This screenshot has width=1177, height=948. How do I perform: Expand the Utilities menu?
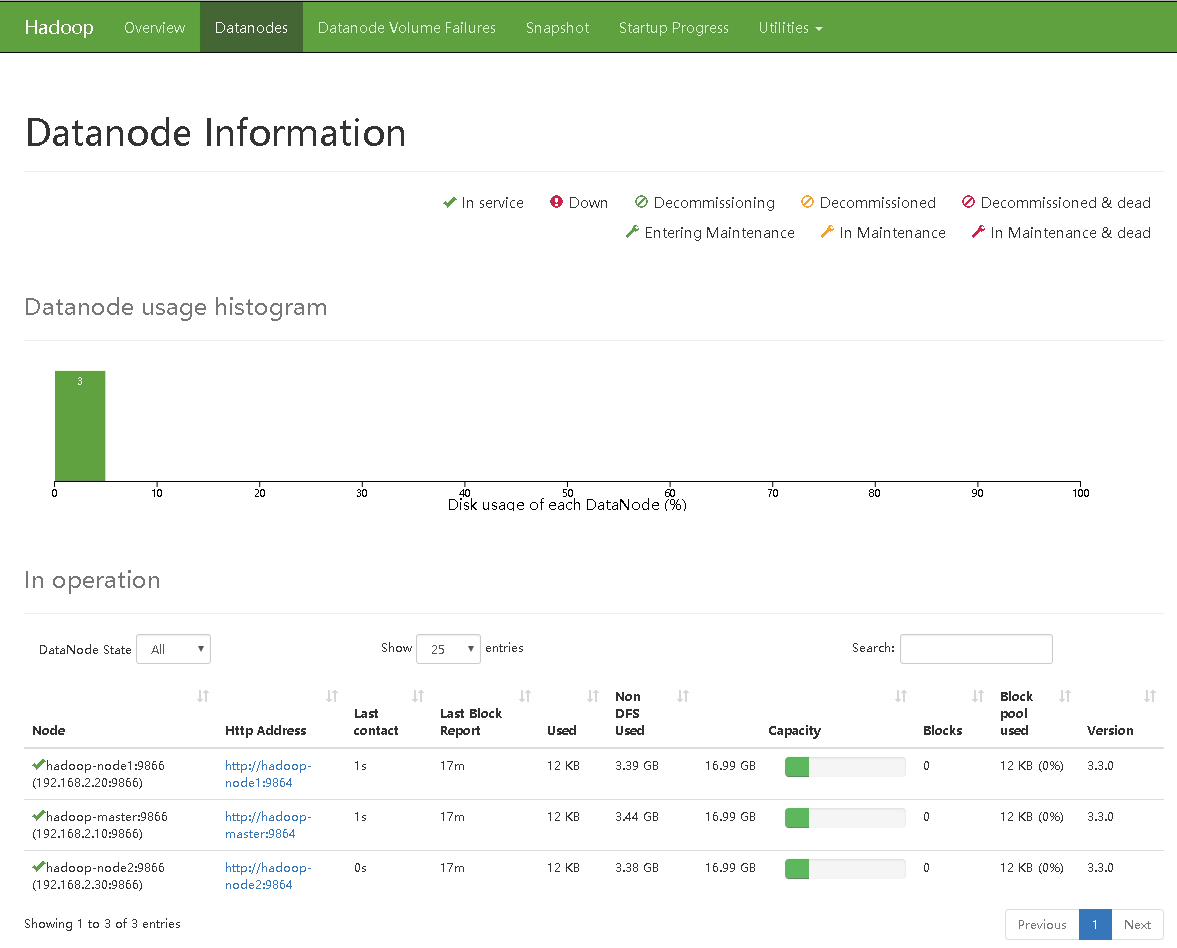pos(790,28)
